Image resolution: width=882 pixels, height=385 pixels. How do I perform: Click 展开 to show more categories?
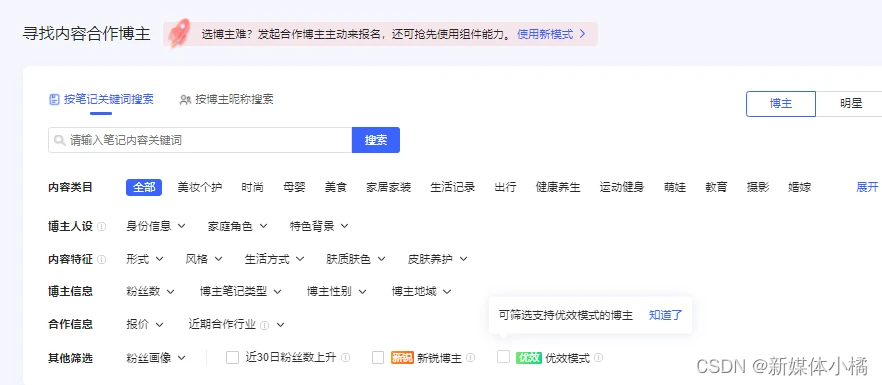[867, 187]
